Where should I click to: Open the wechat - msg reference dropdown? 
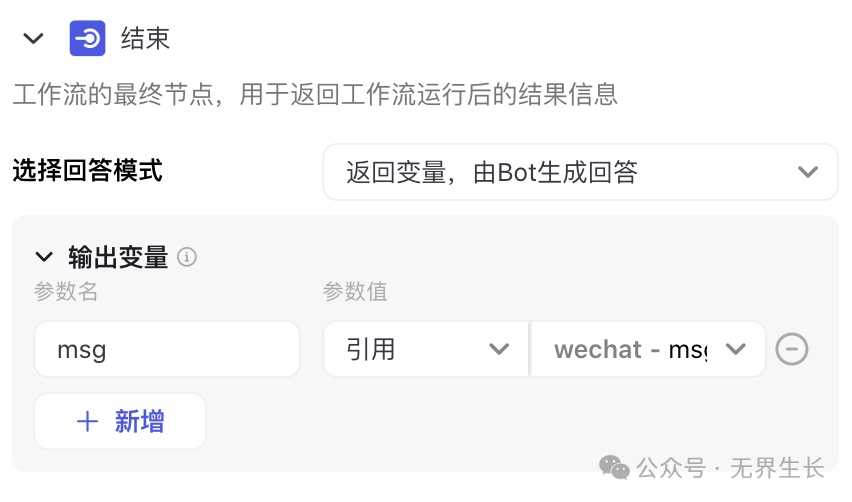(x=648, y=349)
